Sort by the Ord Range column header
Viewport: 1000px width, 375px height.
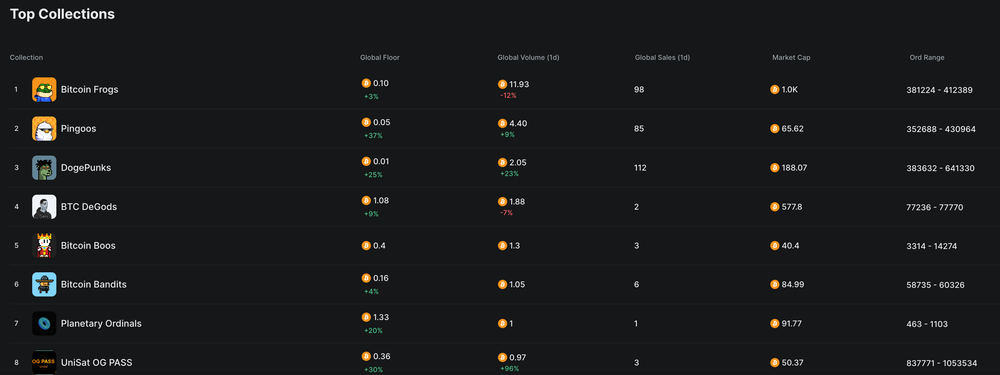tap(927, 57)
